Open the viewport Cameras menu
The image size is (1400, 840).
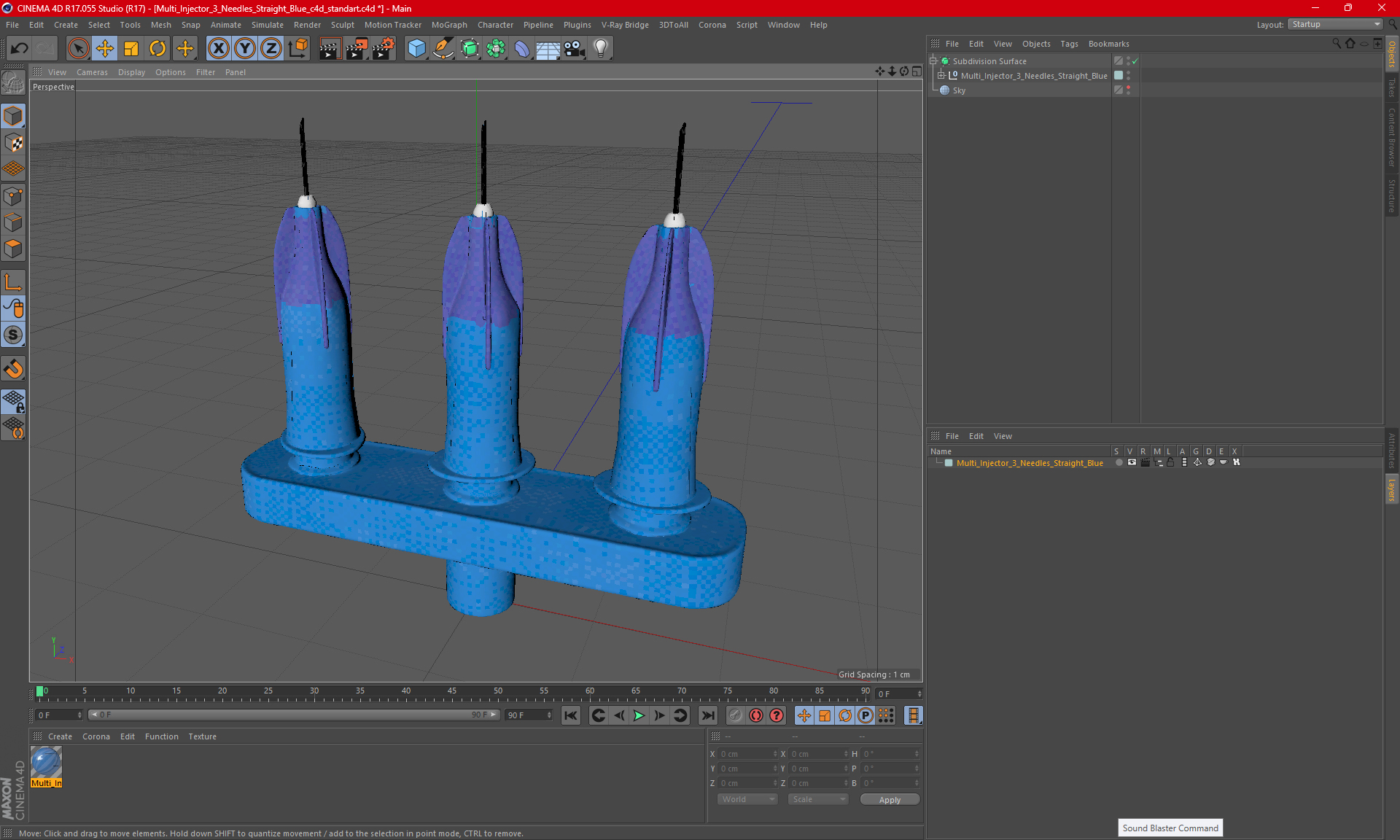(92, 72)
